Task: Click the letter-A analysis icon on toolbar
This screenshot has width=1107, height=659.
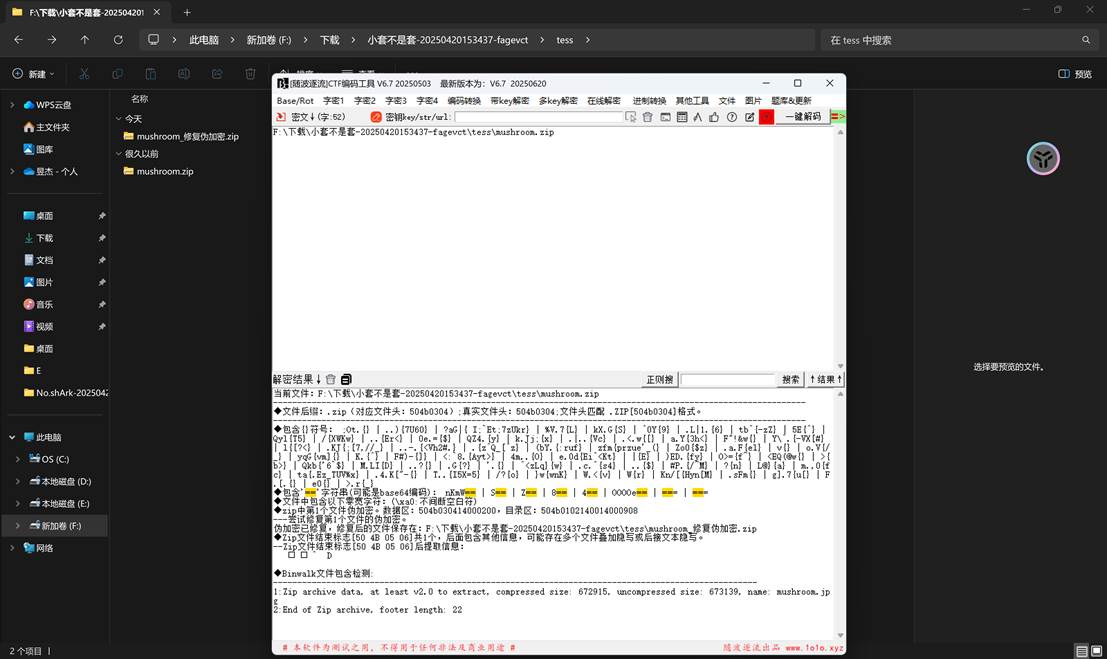Action: [697, 117]
